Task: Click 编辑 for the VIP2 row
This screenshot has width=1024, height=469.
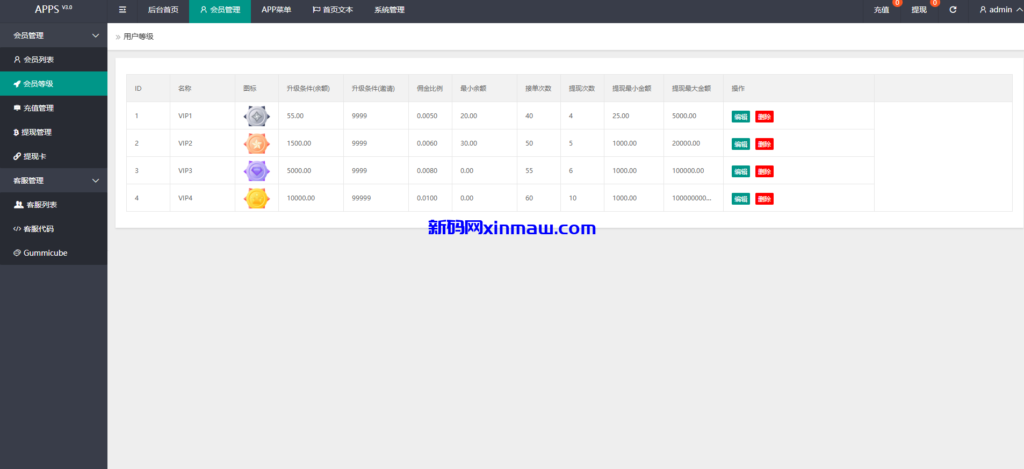Action: (741, 144)
